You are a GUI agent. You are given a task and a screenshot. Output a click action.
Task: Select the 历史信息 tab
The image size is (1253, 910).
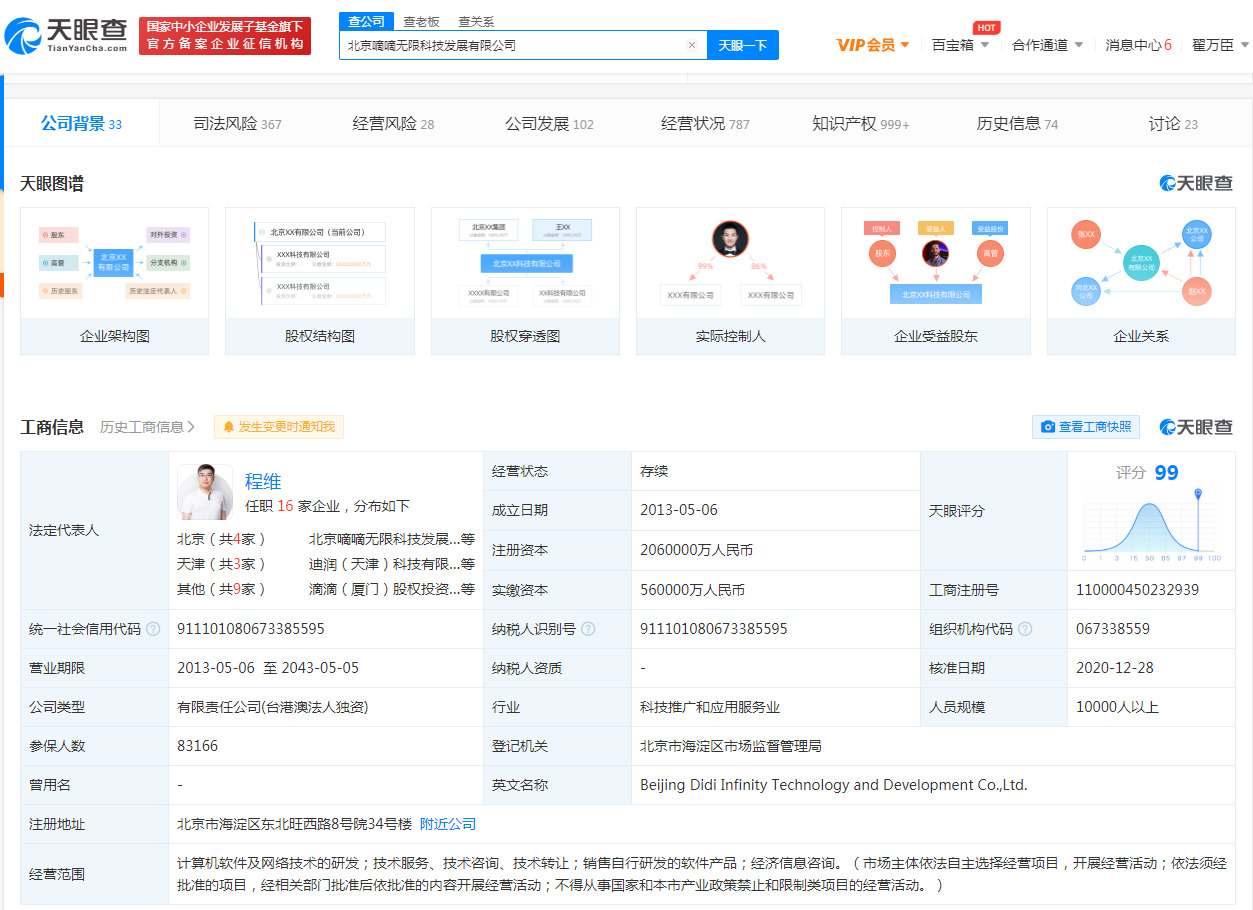1017,124
